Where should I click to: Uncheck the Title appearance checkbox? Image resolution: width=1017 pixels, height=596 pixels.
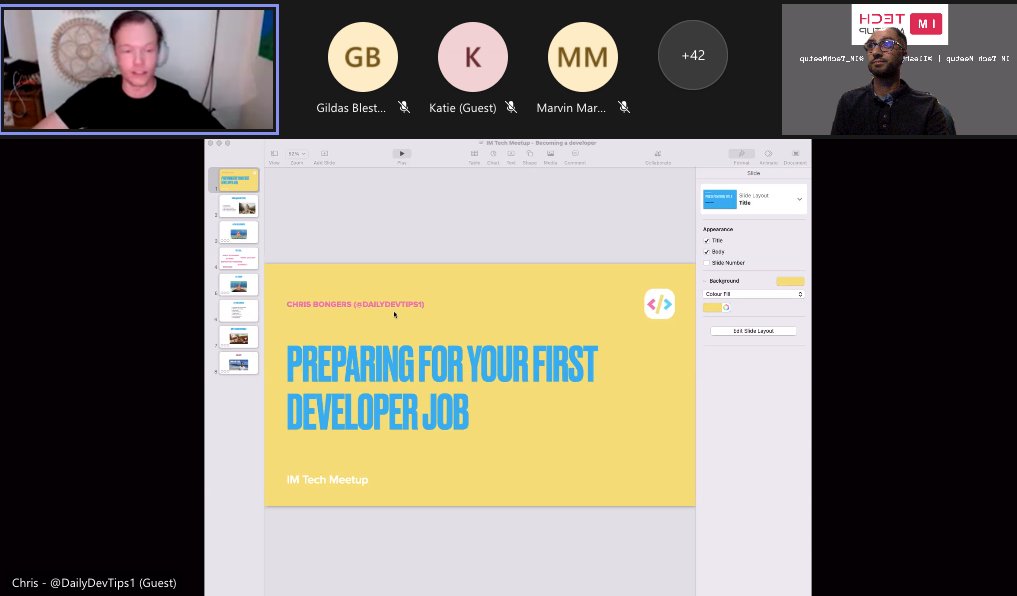click(706, 240)
